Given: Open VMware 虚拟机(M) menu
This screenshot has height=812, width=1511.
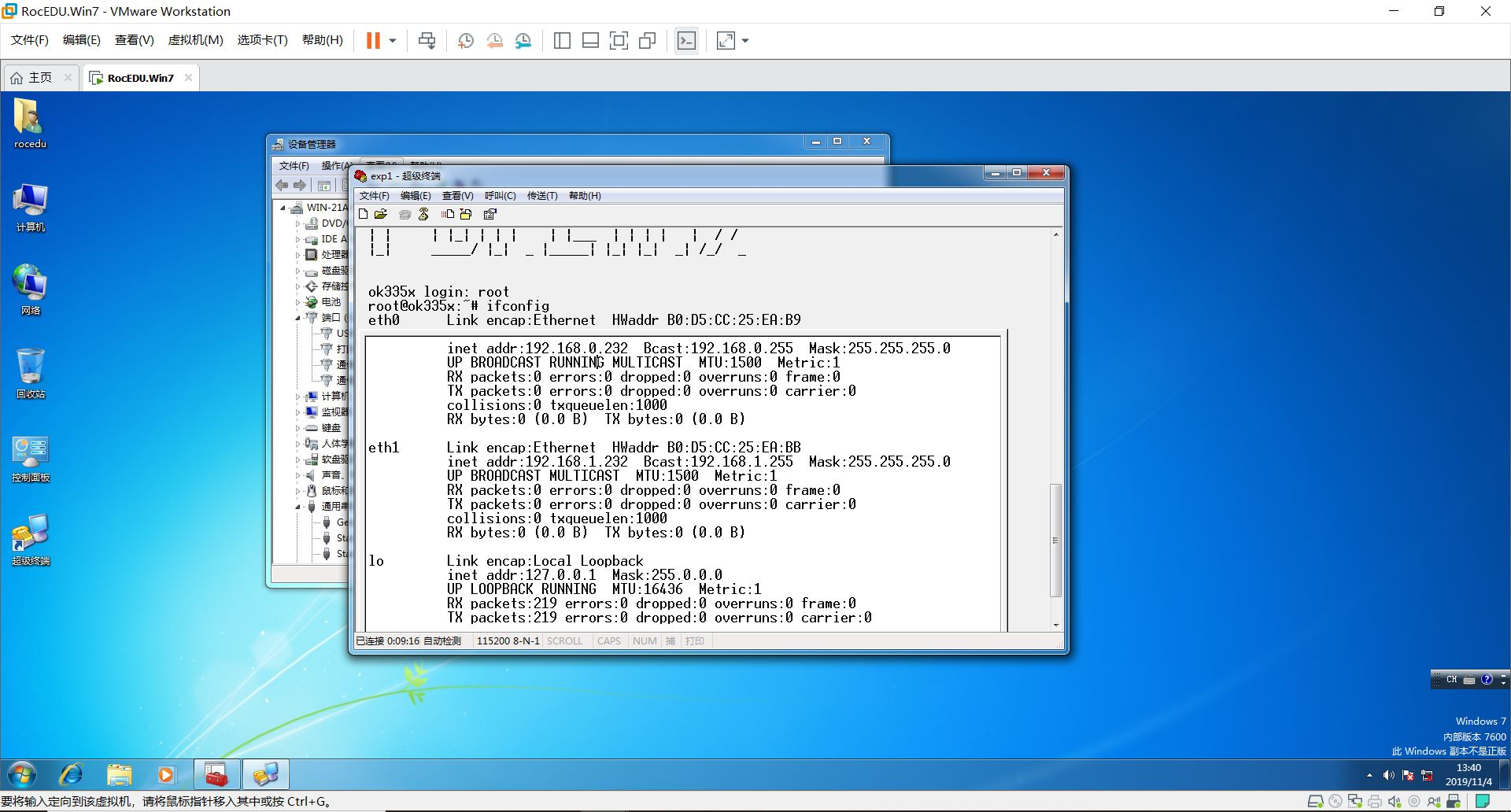Looking at the screenshot, I should 196,40.
